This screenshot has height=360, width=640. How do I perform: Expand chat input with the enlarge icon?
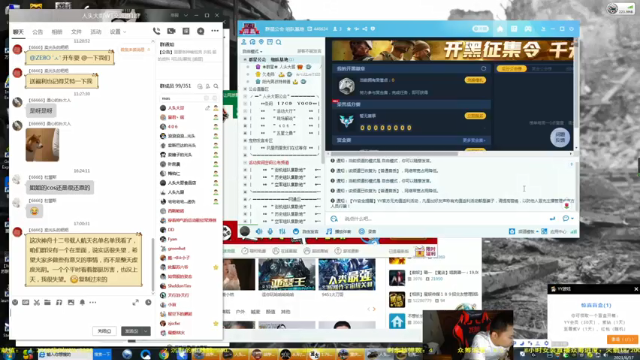point(136,302)
